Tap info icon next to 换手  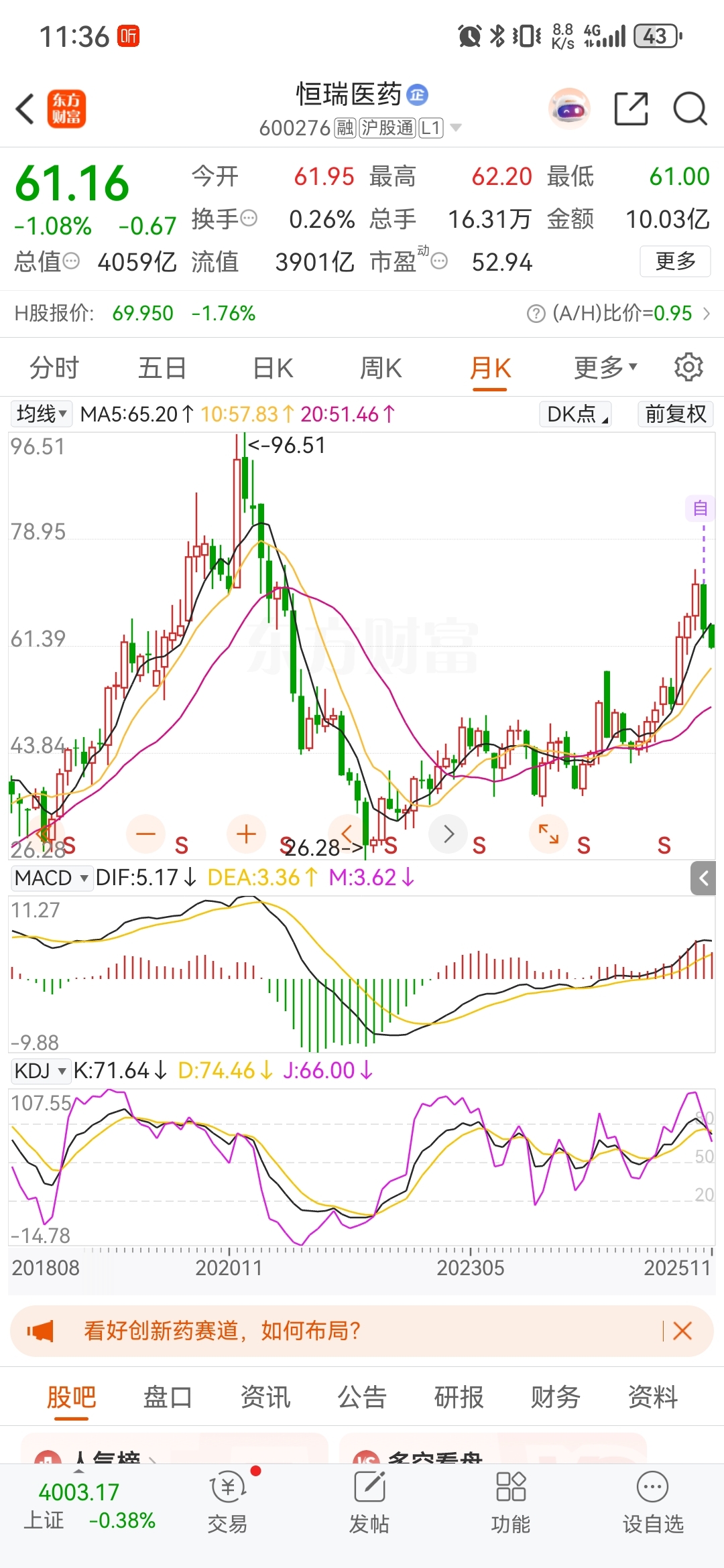[249, 218]
